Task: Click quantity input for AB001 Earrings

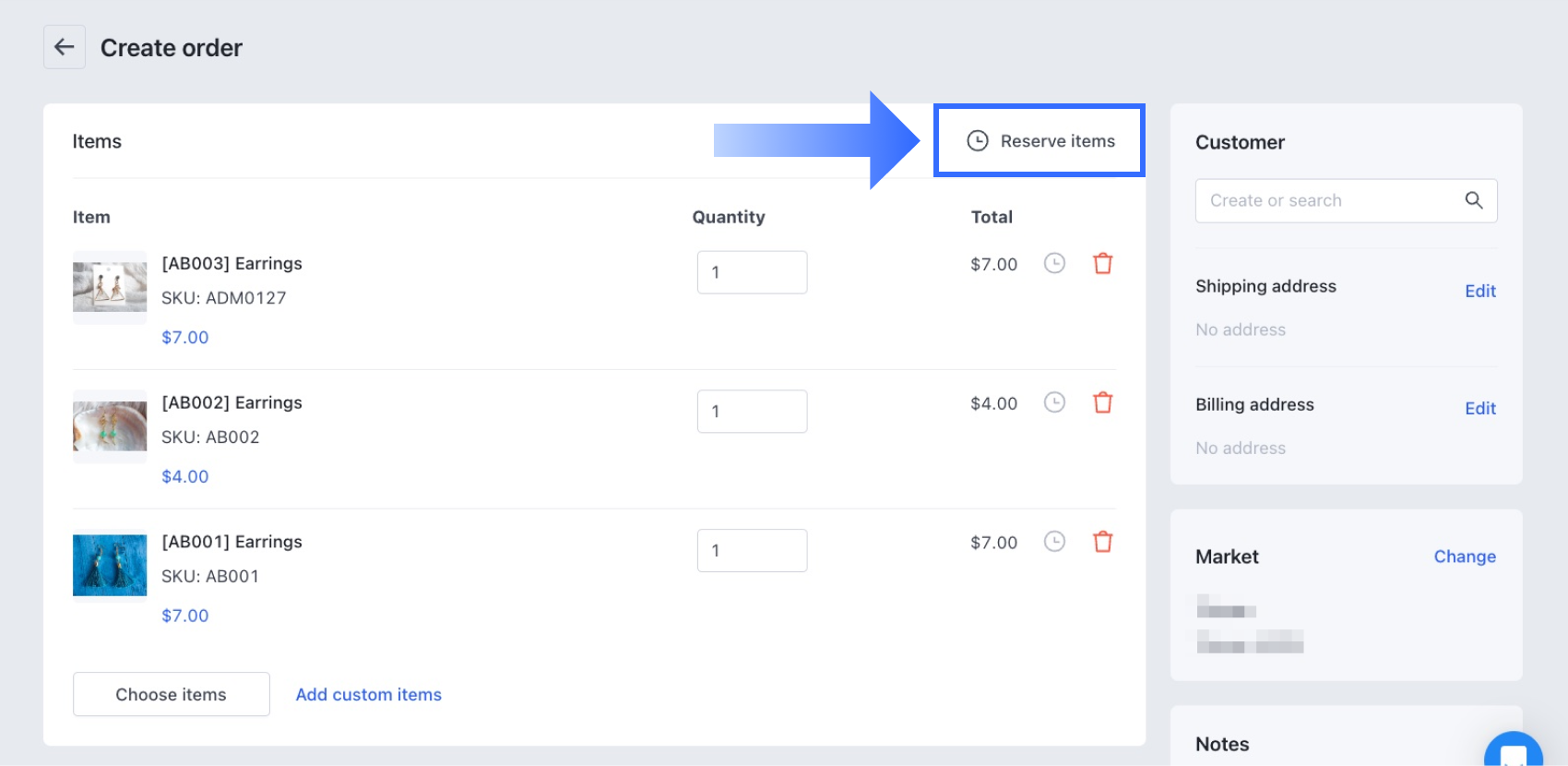Action: pyautogui.click(x=752, y=551)
